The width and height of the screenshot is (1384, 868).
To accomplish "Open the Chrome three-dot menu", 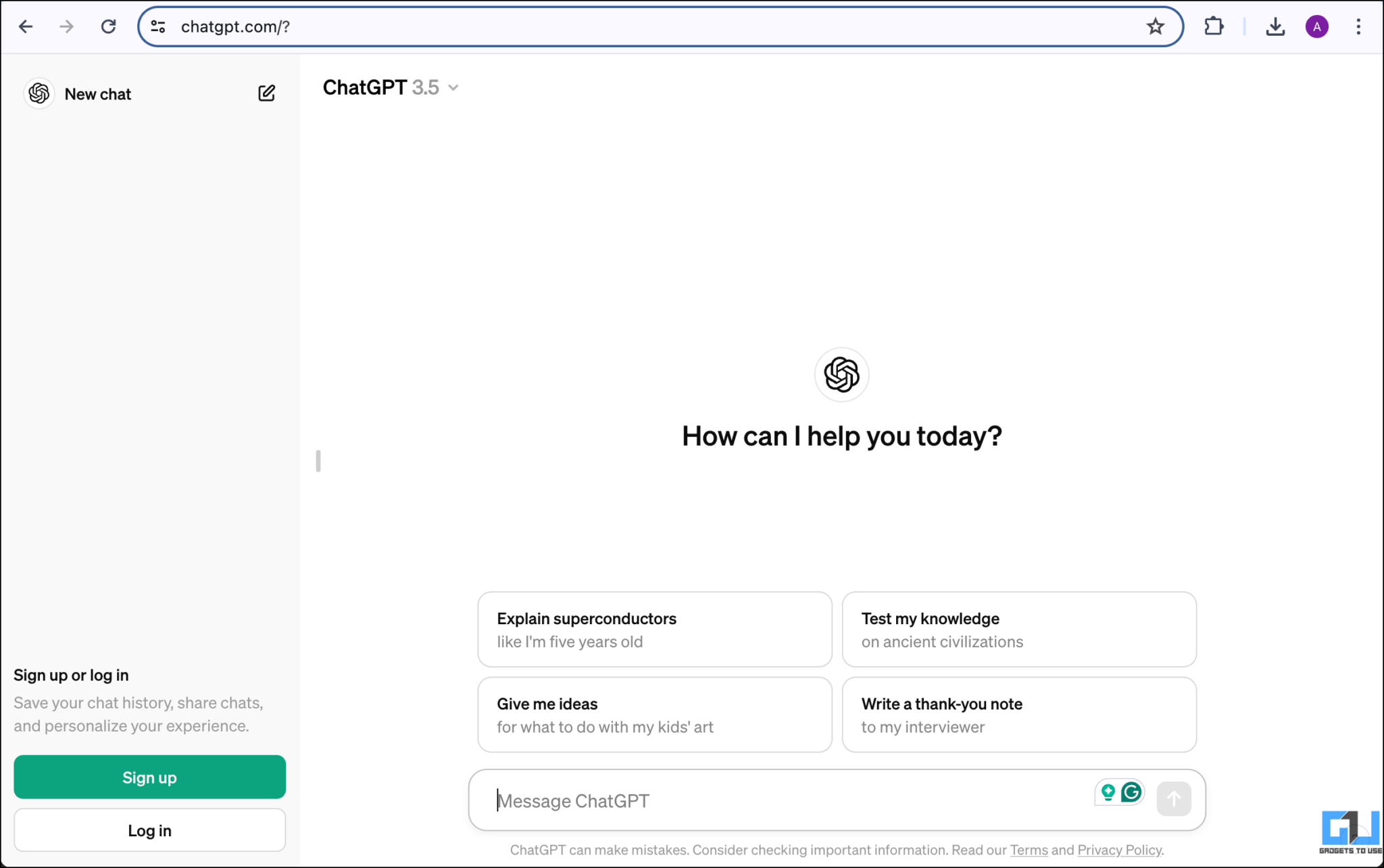I will [1358, 26].
